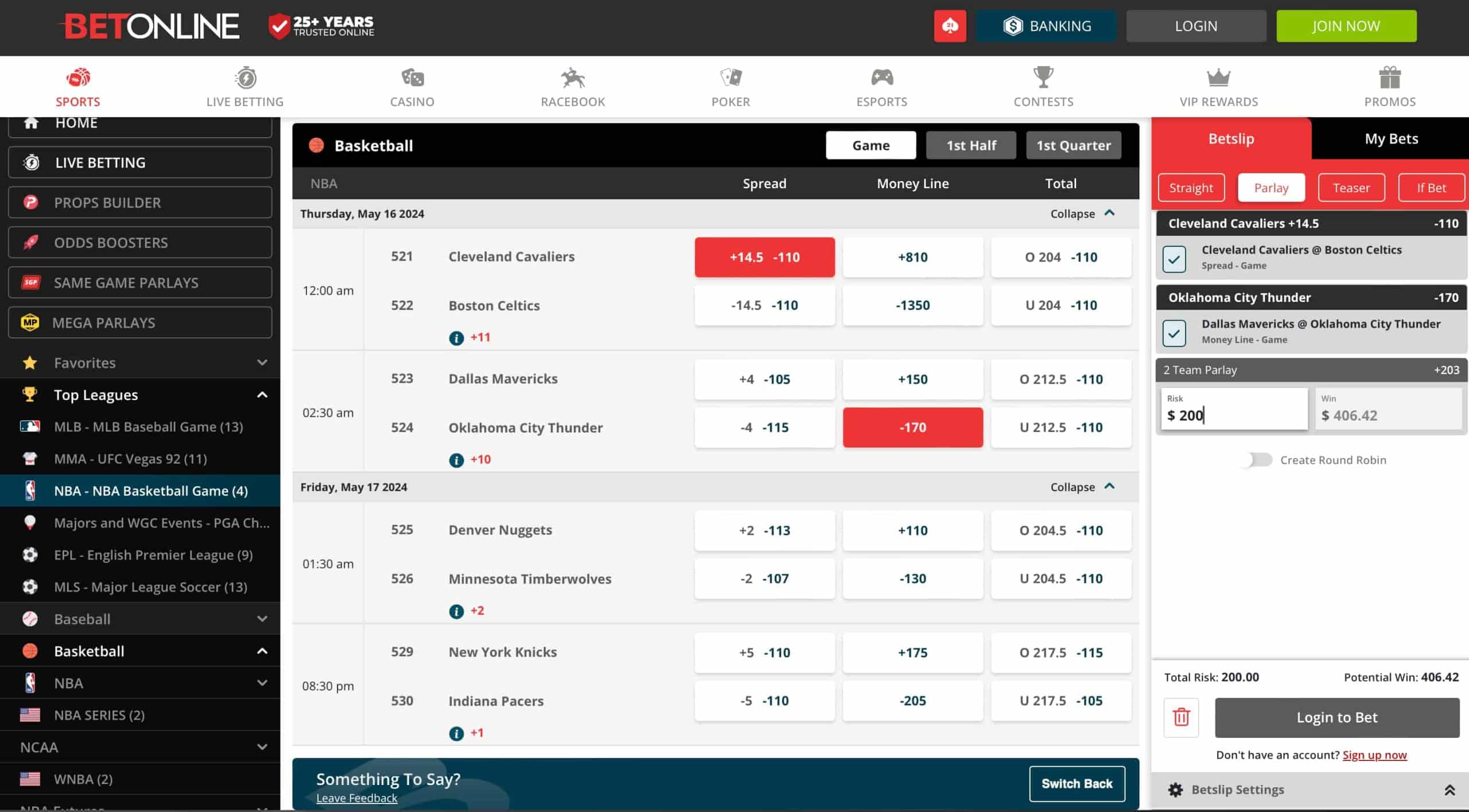Screen dimensions: 1469x812
Task: Click the red poker spade icon in header
Action: [950, 26]
